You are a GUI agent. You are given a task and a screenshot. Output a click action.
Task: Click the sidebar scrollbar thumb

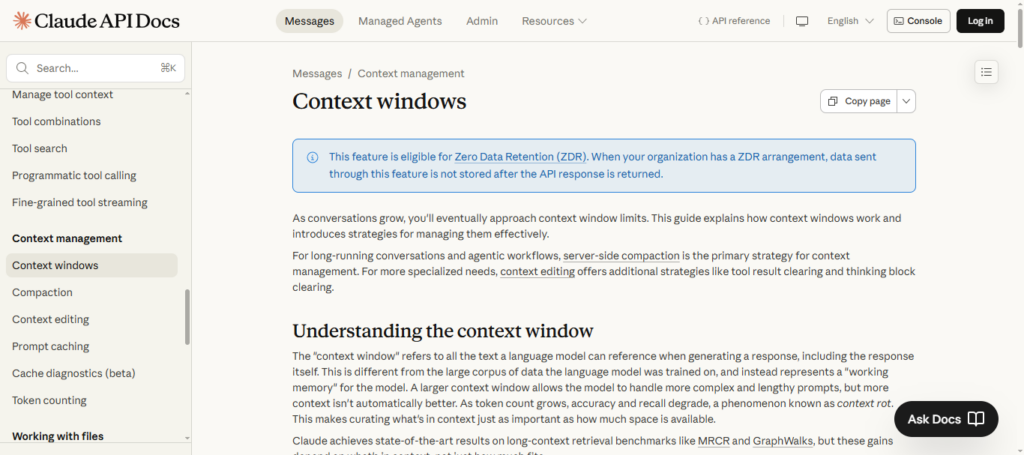click(187, 317)
